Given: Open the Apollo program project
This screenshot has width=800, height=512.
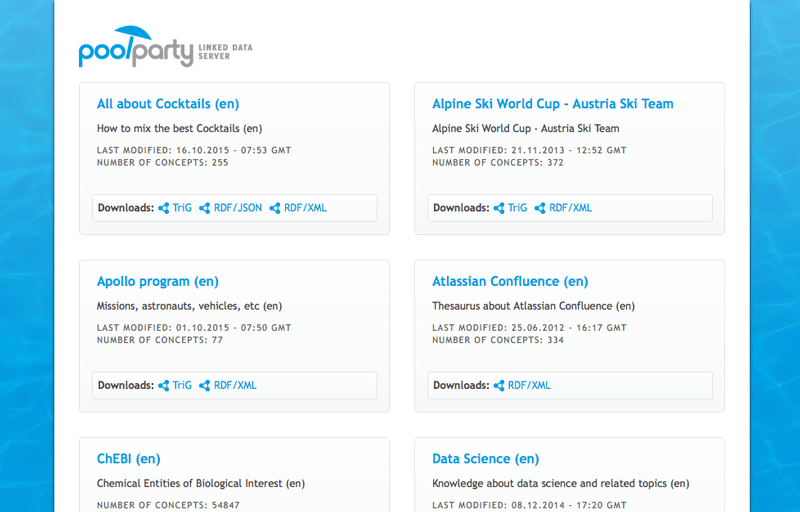Looking at the screenshot, I should [158, 281].
